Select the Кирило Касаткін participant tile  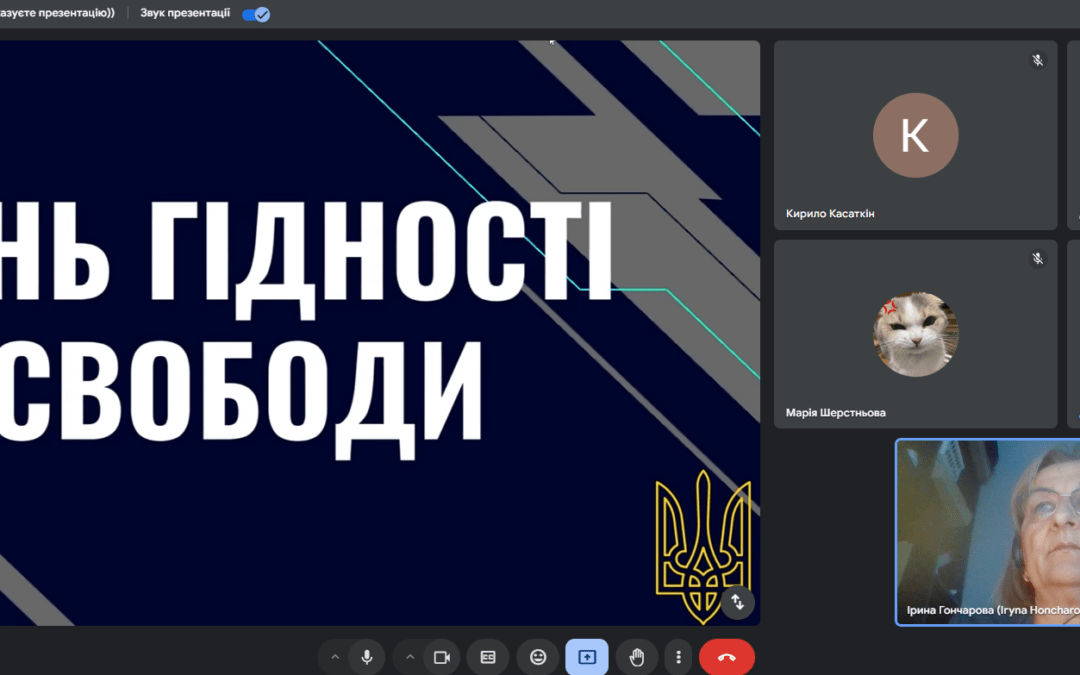[915, 135]
